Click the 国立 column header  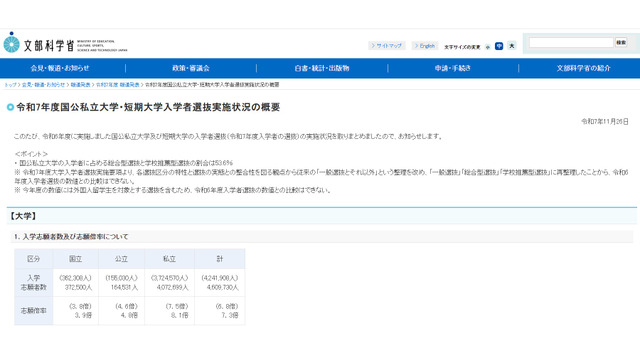(76, 259)
